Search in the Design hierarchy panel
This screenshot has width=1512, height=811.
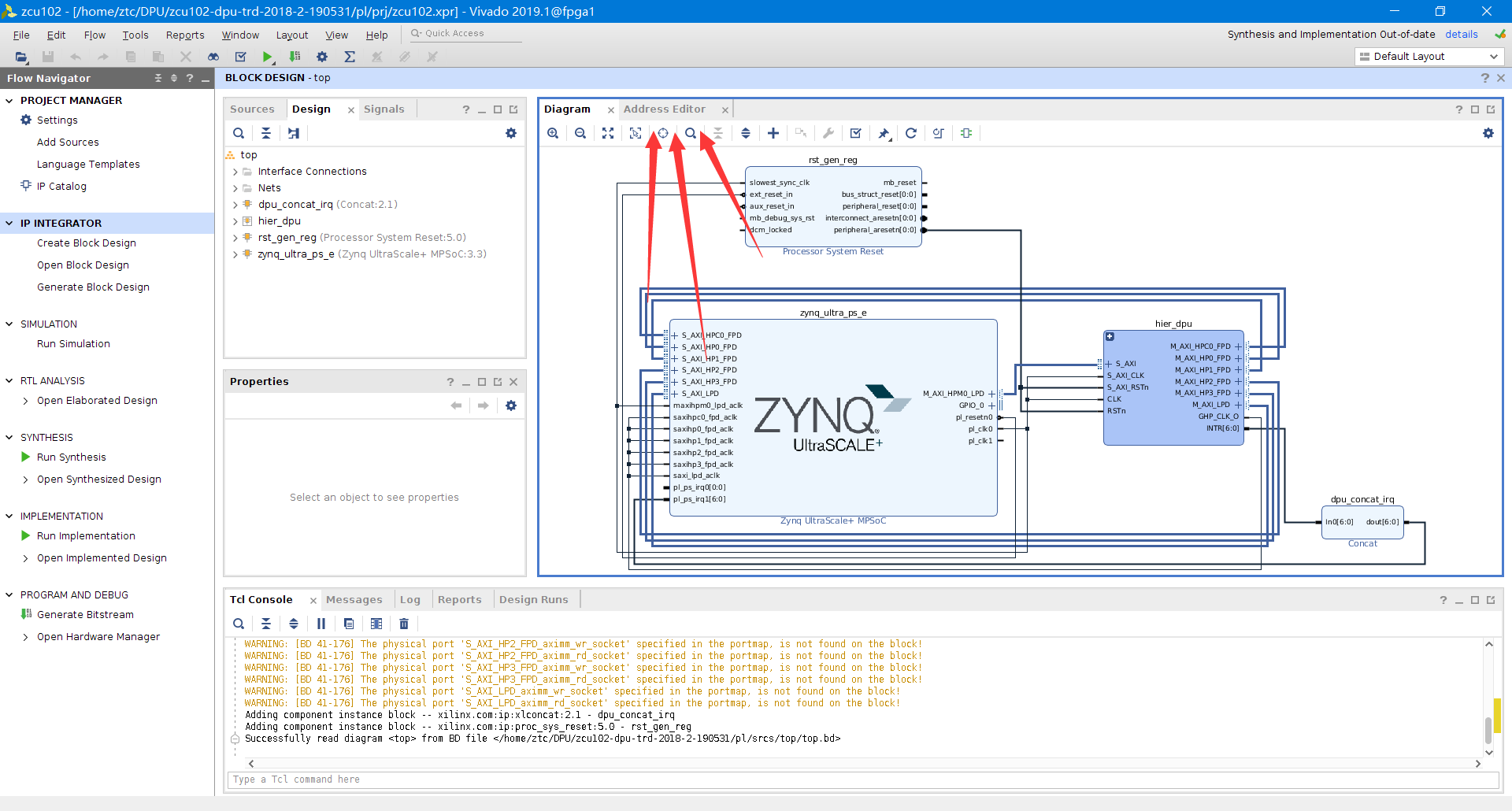(239, 133)
